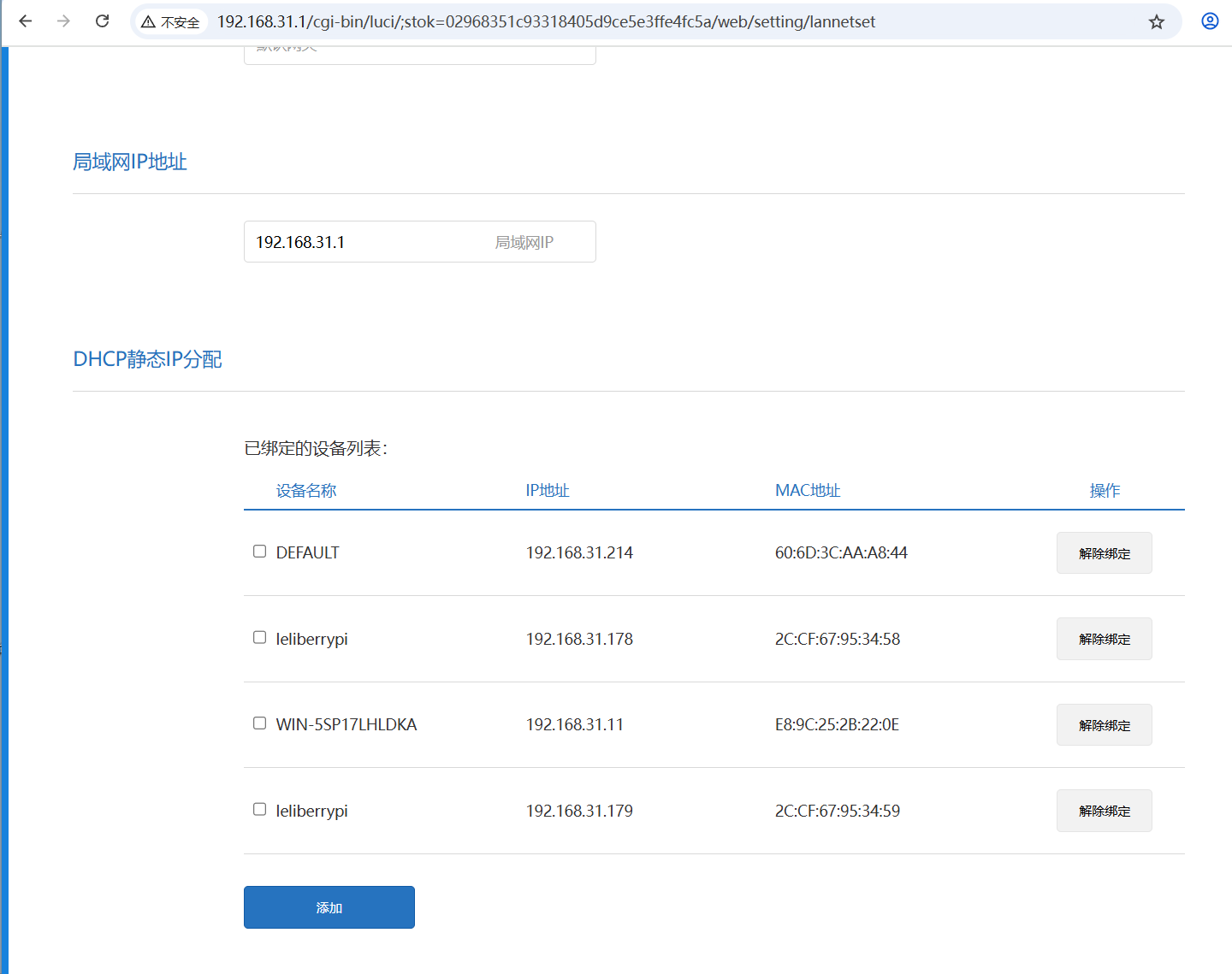The height and width of the screenshot is (974, 1232).
Task: Click MAC address E8:9C:25:2B:22:0E
Action: tap(837, 725)
